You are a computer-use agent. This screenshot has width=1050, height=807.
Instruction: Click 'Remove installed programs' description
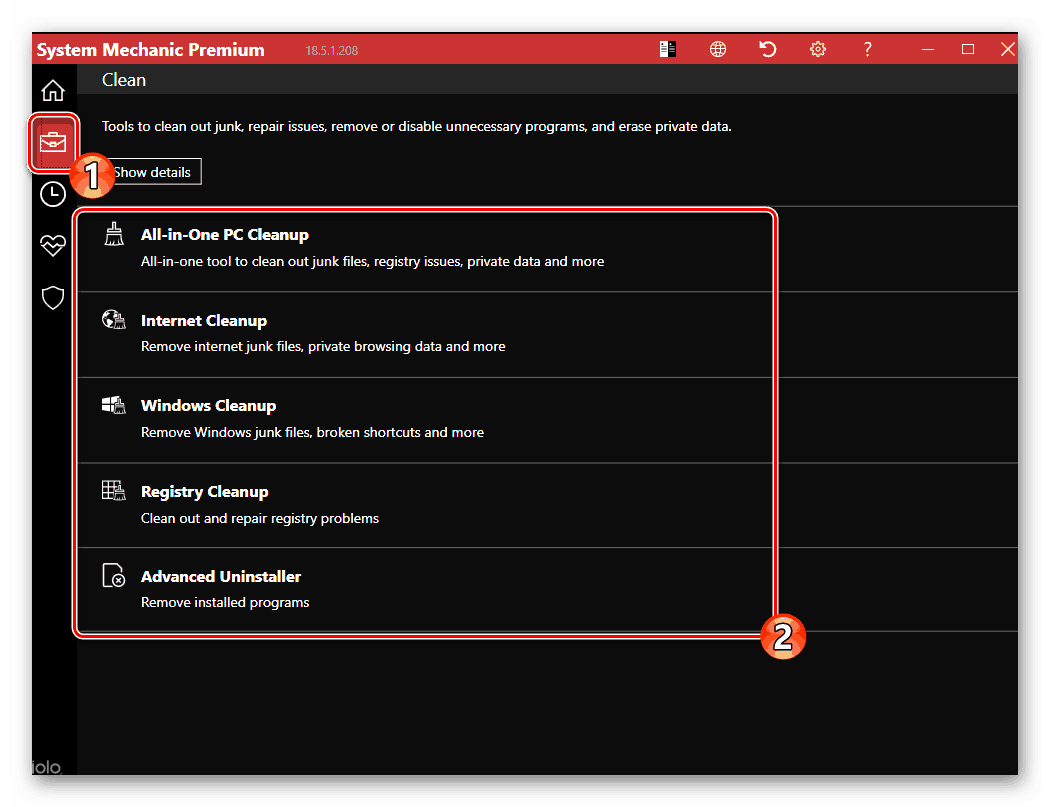225,602
